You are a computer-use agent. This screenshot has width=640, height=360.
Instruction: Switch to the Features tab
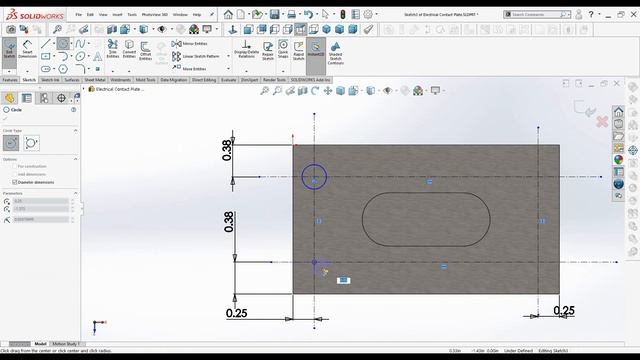pyautogui.click(x=10, y=80)
